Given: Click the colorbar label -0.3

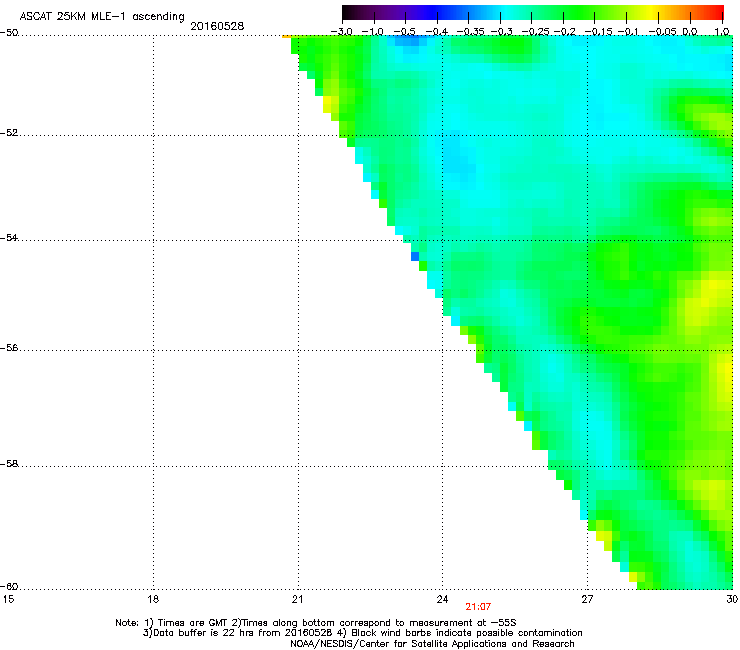Looking at the screenshot, I should tap(502, 32).
